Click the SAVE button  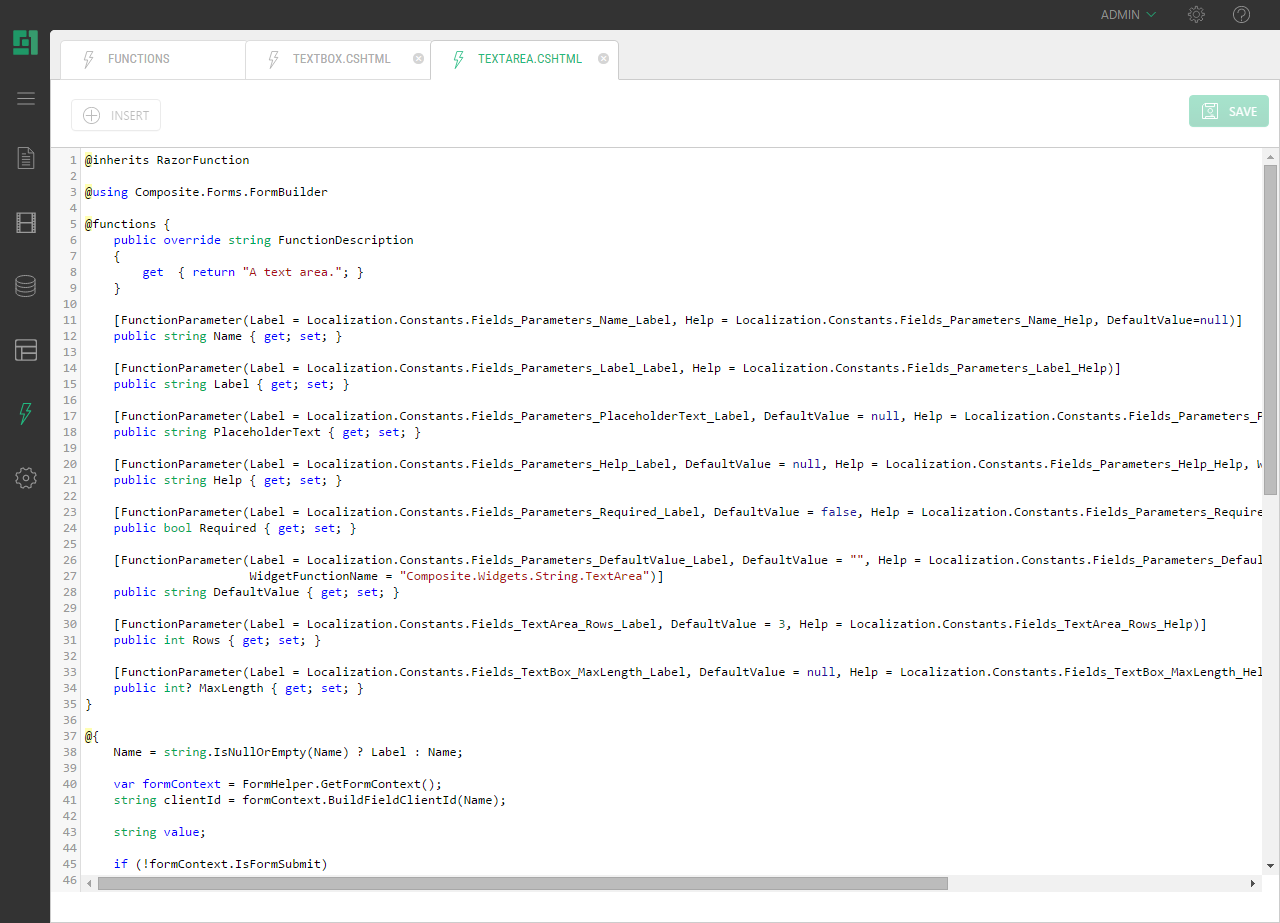(1229, 111)
